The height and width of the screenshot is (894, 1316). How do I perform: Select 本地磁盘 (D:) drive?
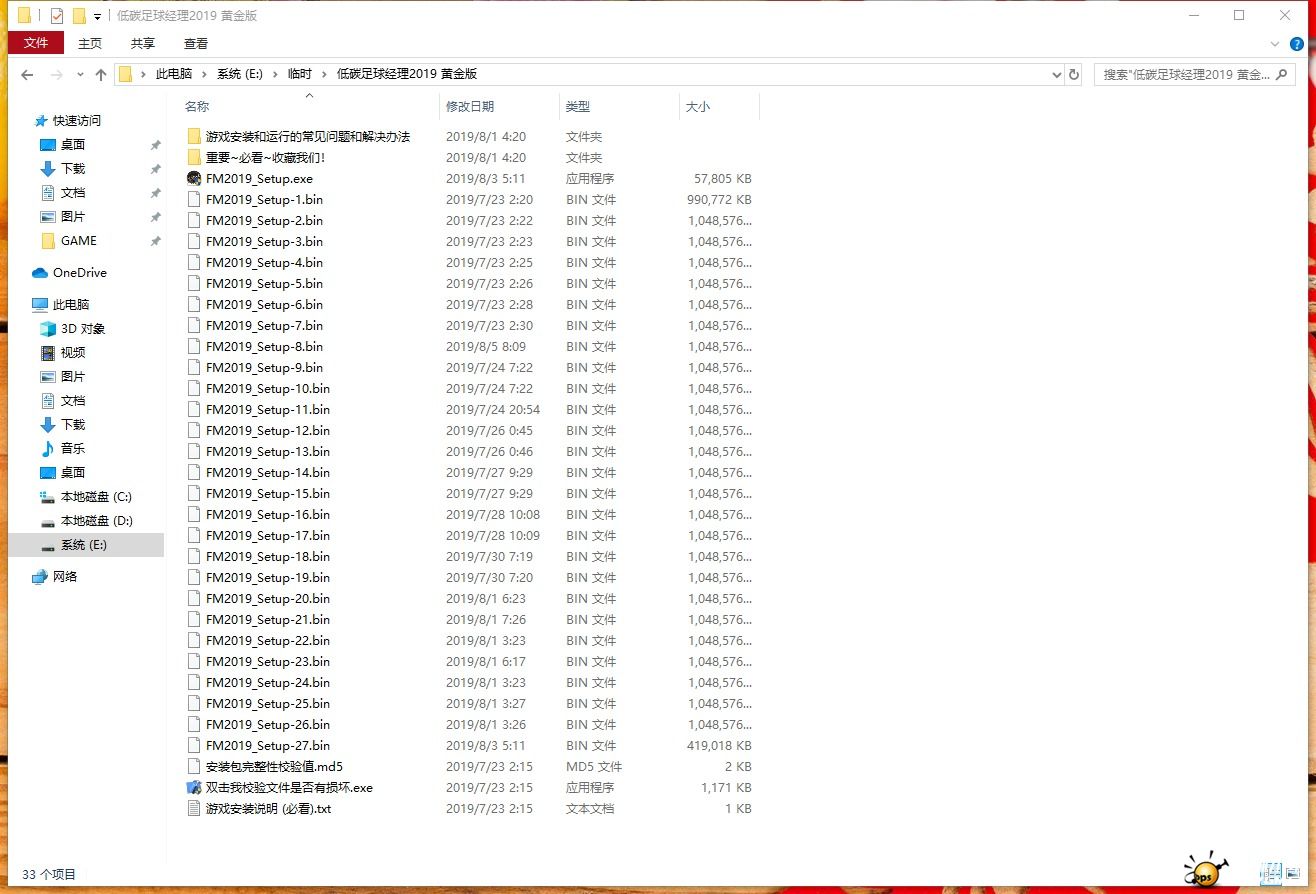(x=95, y=520)
